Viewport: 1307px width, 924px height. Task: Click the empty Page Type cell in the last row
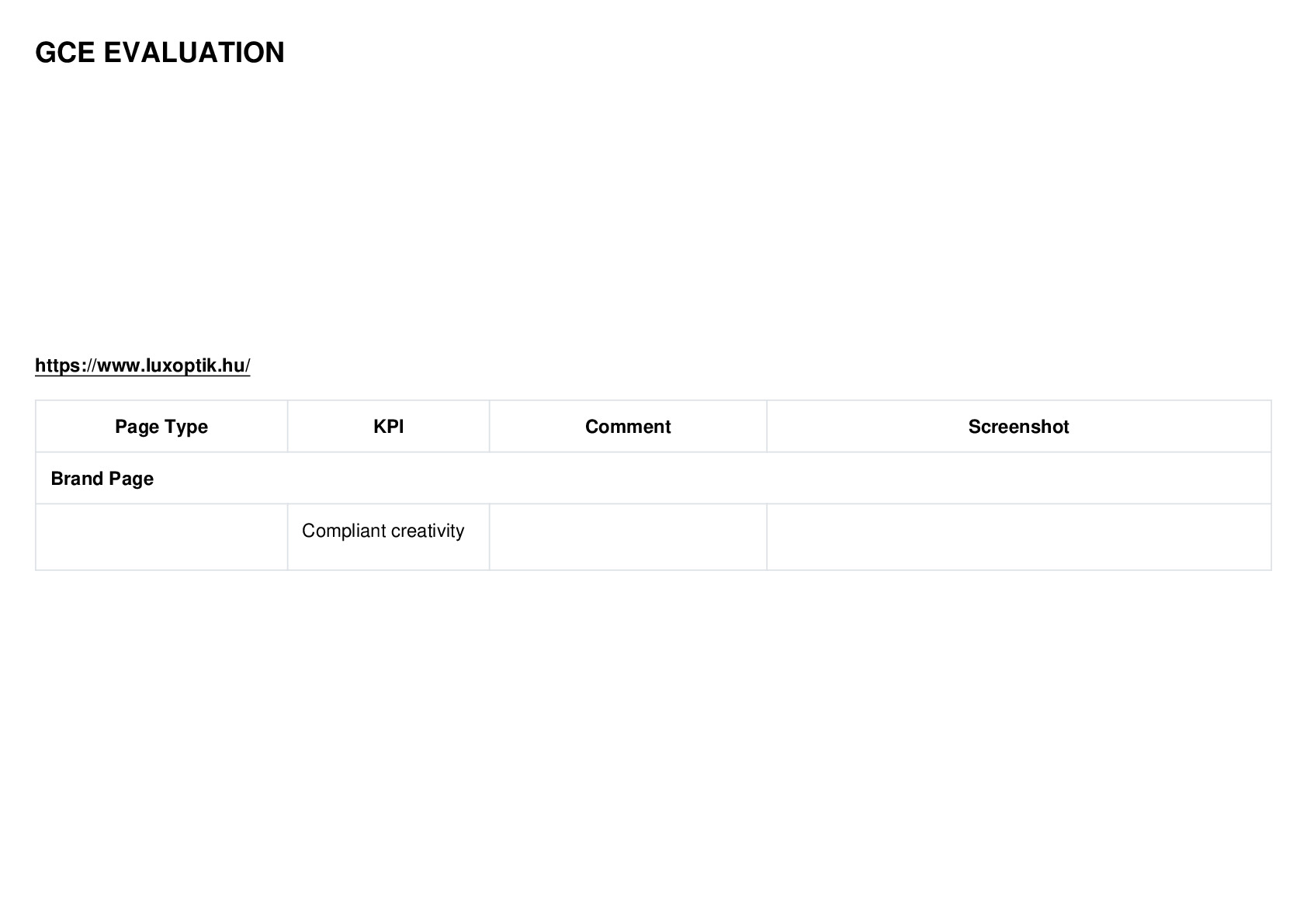161,537
